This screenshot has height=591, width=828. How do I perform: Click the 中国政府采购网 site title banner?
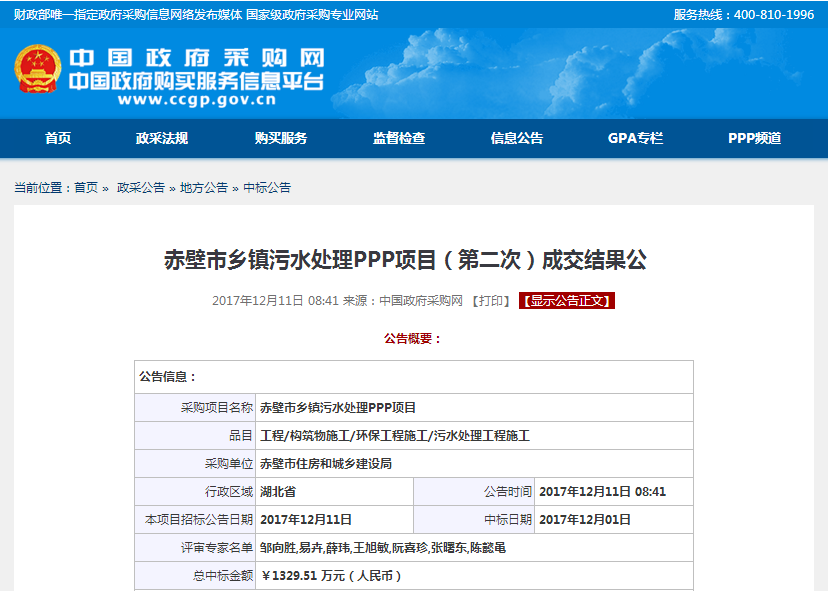click(x=196, y=57)
